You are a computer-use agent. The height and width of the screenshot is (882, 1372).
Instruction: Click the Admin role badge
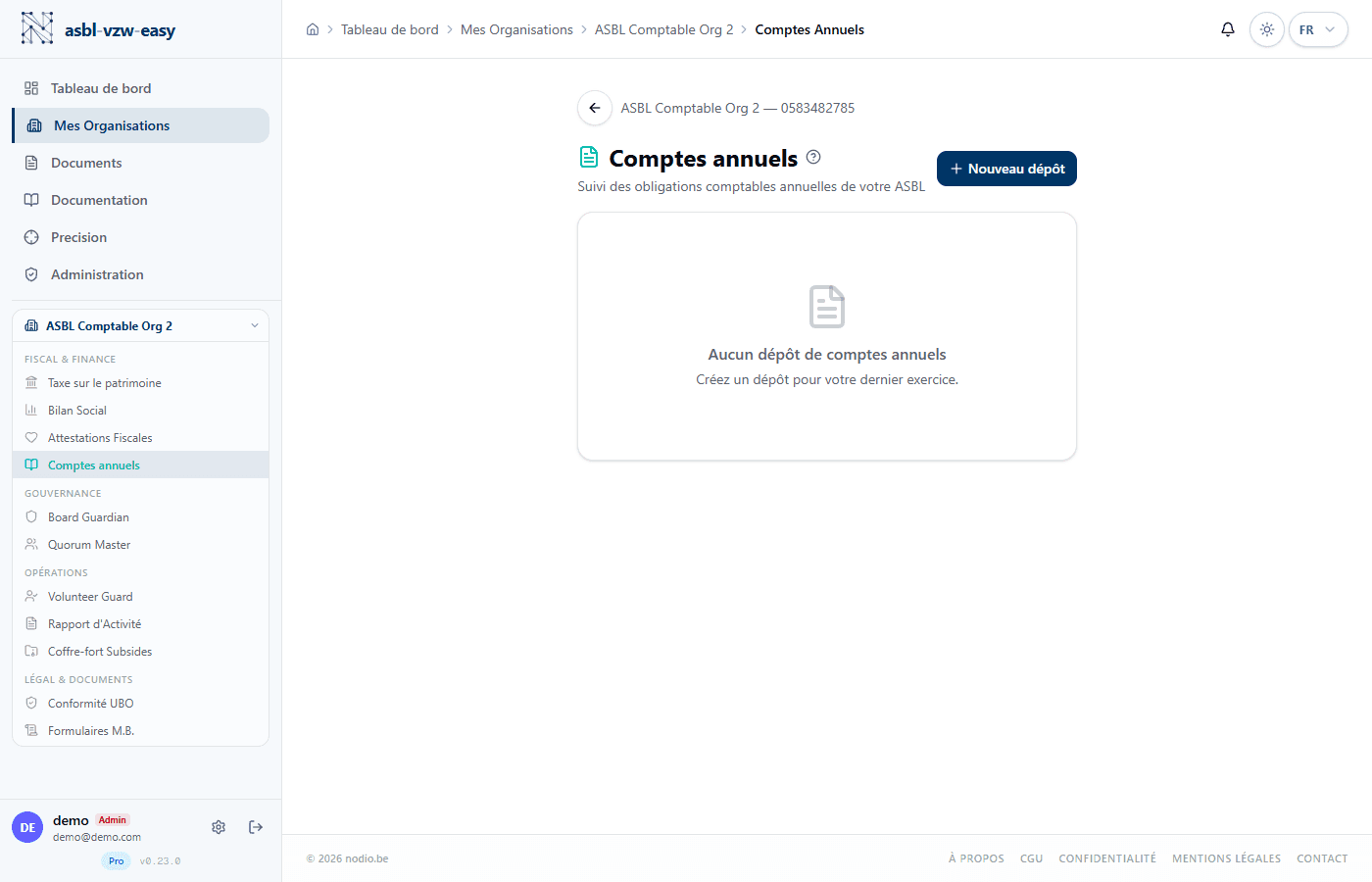click(113, 820)
